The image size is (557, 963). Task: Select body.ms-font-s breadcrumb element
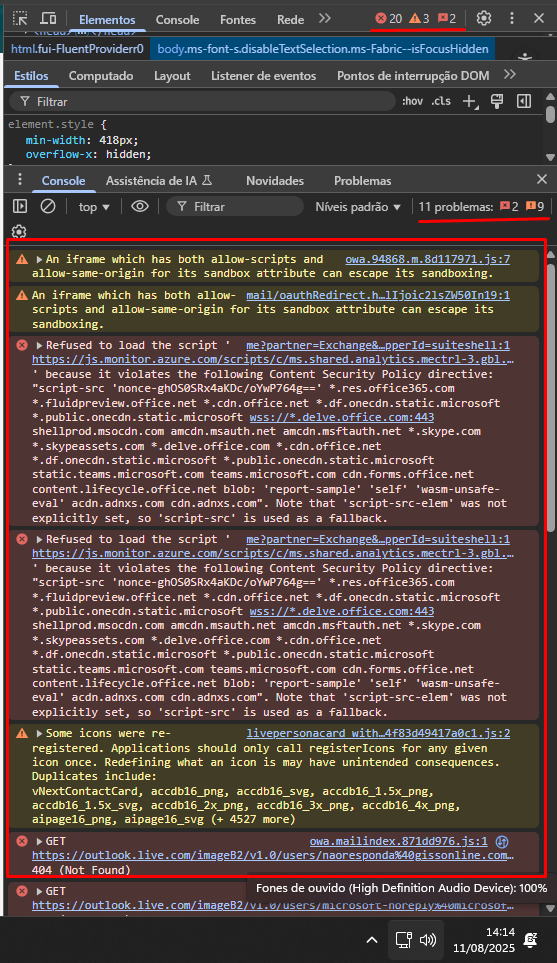pyautogui.click(x=322, y=49)
